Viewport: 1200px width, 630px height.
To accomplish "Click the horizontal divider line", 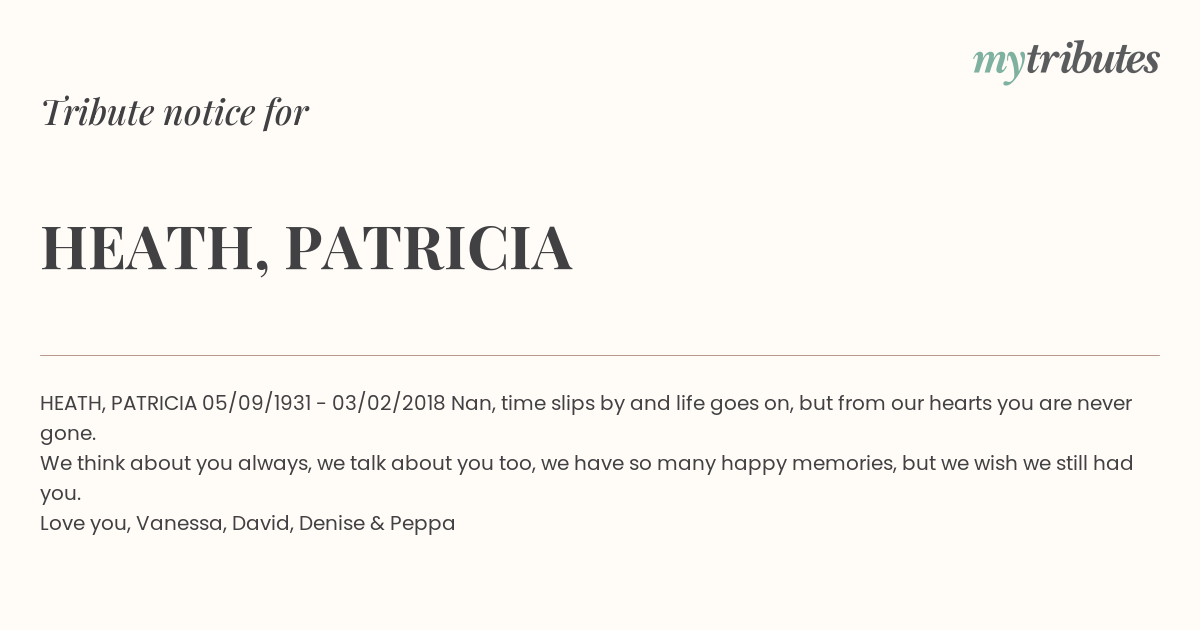I will [600, 355].
